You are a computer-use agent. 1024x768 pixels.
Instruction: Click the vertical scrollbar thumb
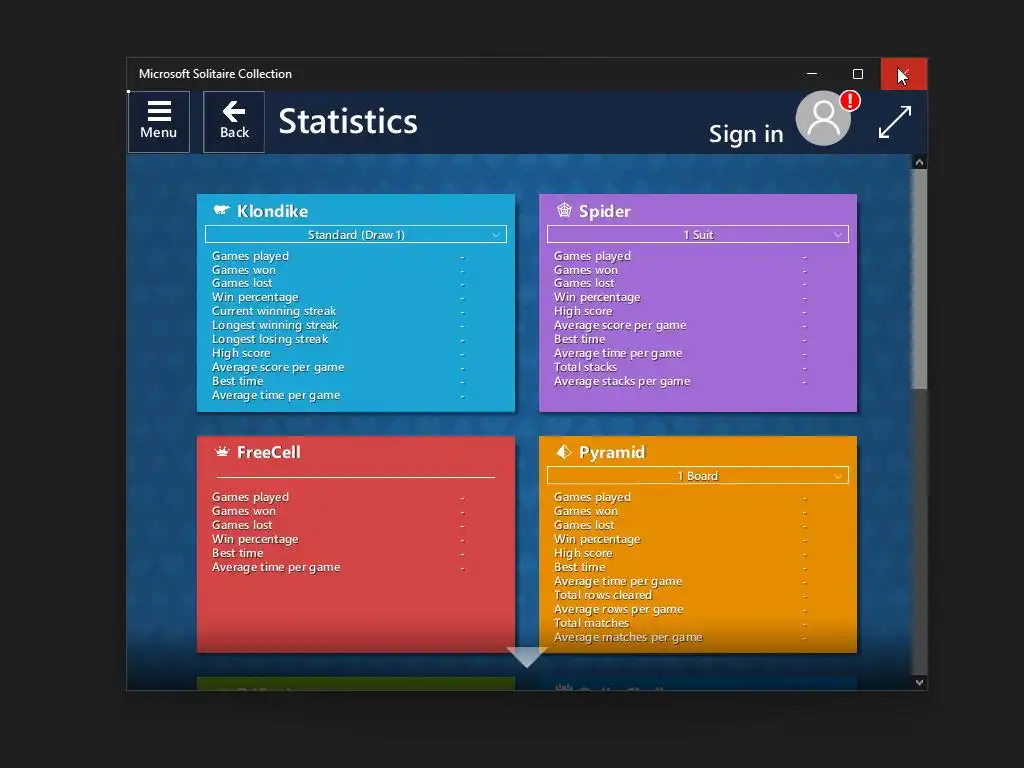(920, 280)
